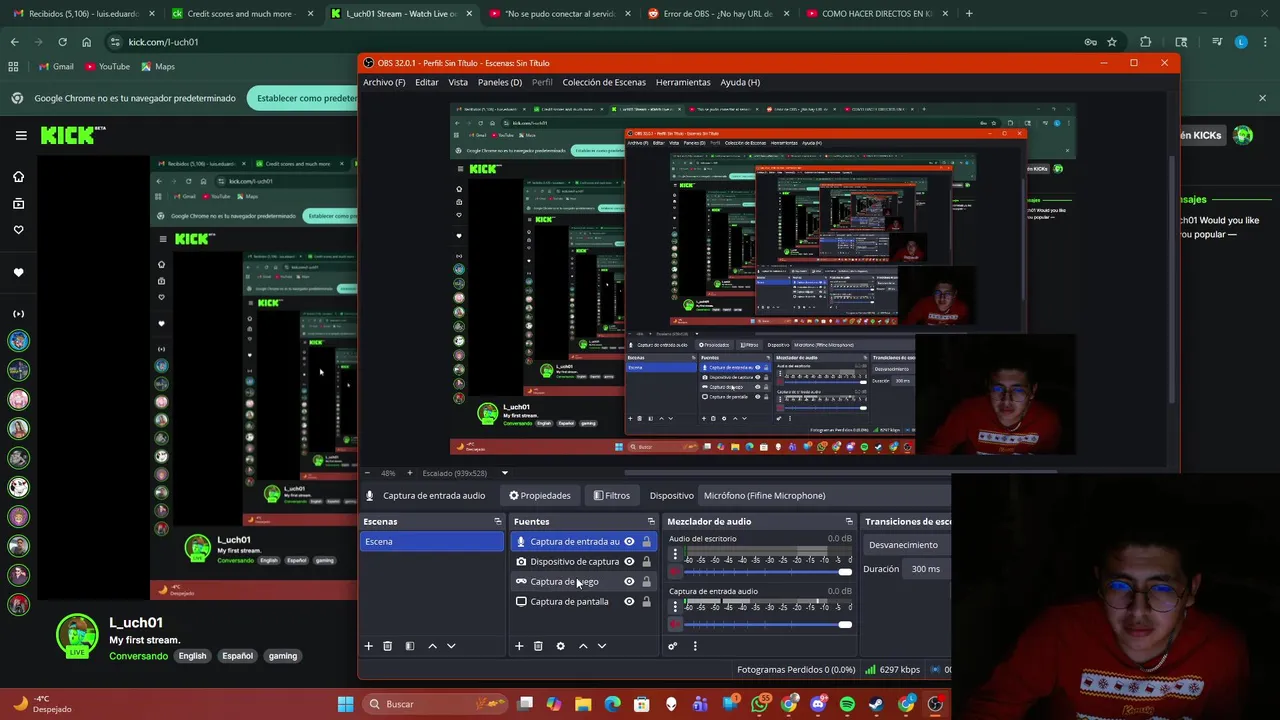Open Ayuda menu in OBS
Screen dimensions: 1280x720
[740, 82]
